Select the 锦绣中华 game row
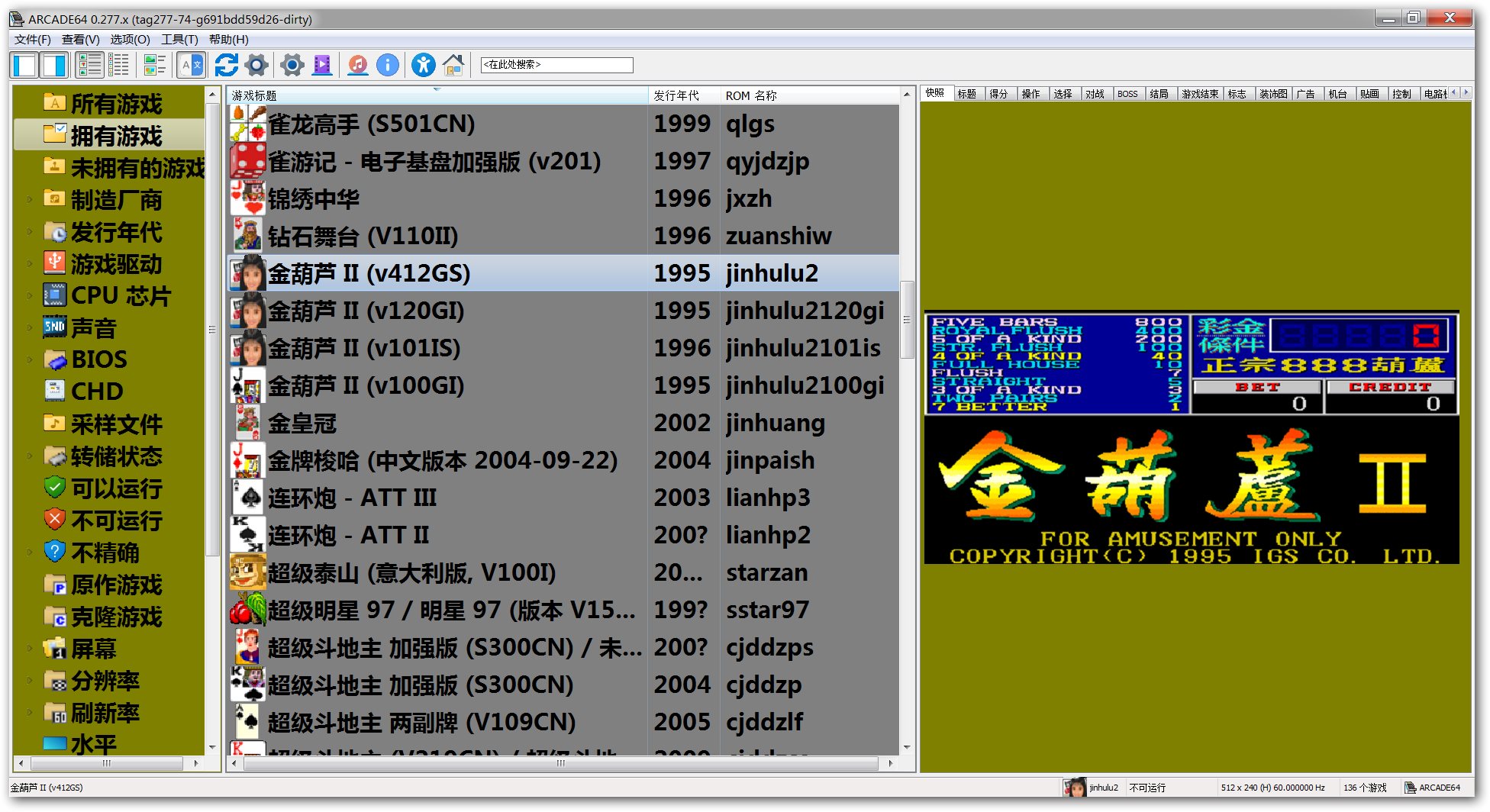The width and height of the screenshot is (1490, 812). point(563,198)
